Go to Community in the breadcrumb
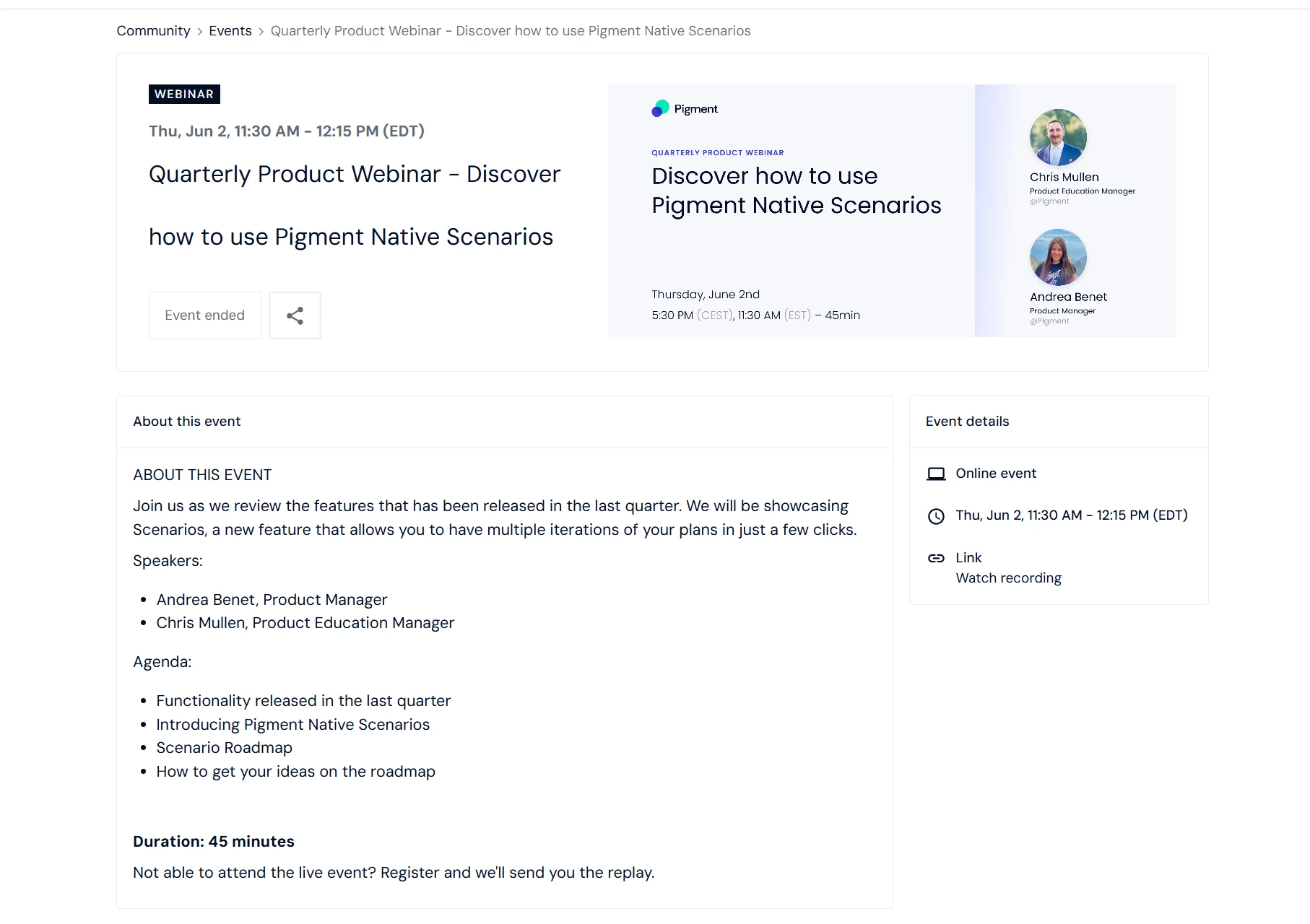The width and height of the screenshot is (1310, 924). point(153,31)
